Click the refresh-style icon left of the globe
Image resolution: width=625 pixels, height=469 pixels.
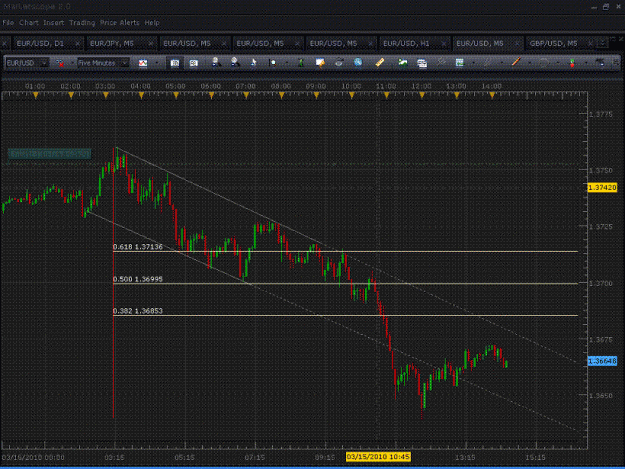click(x=339, y=62)
